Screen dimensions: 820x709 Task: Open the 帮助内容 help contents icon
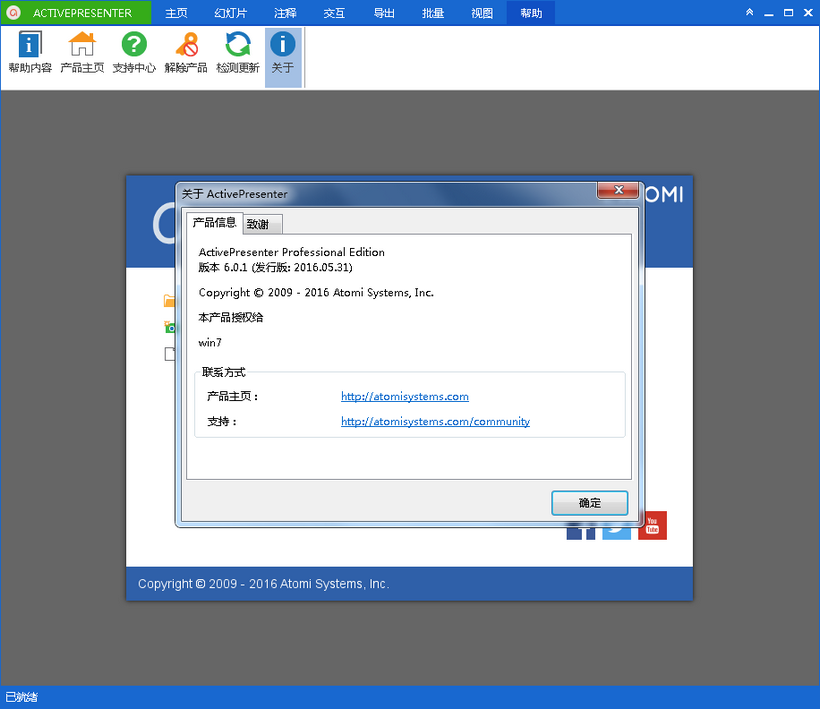30,52
